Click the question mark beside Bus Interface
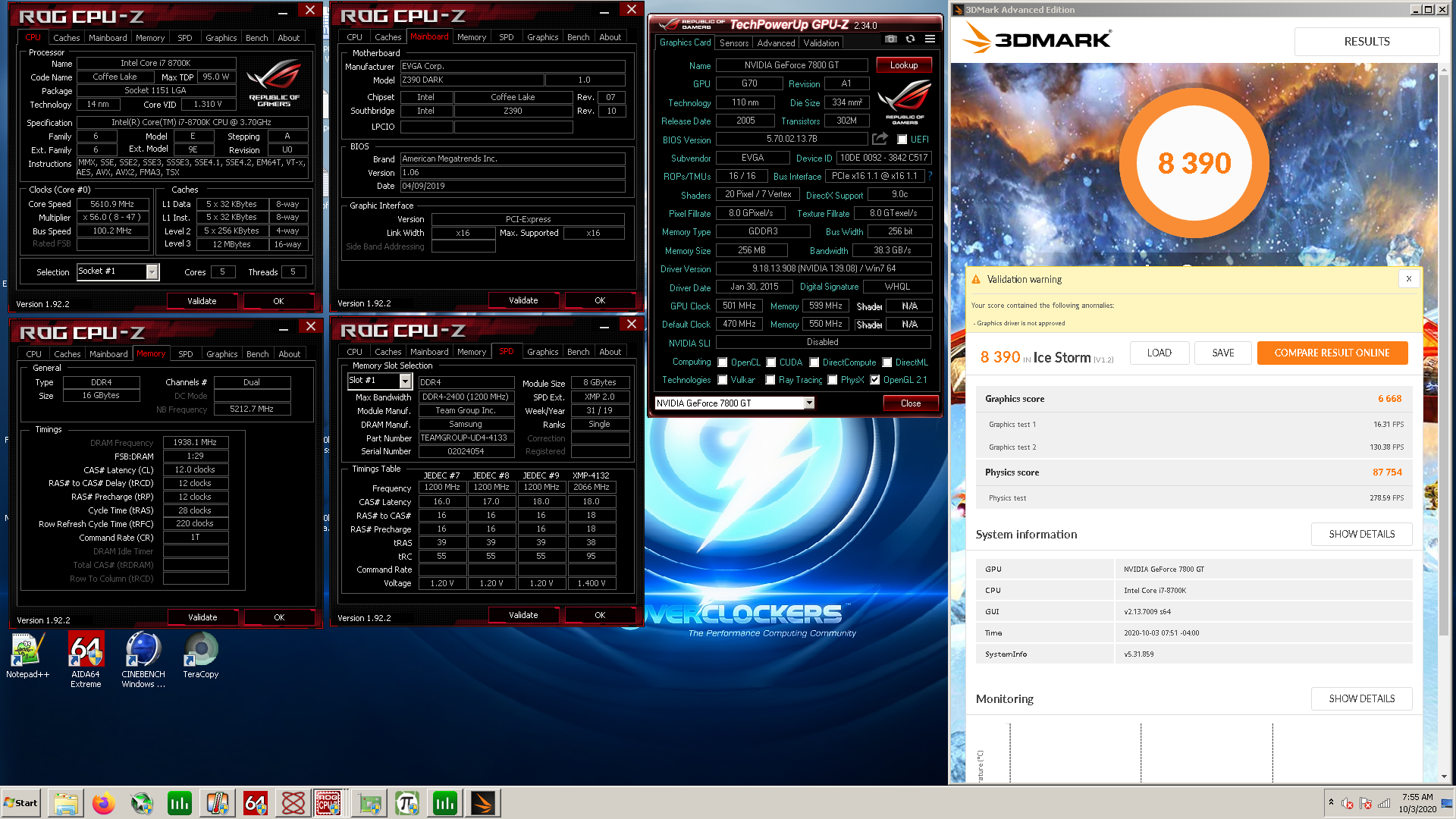The height and width of the screenshot is (819, 1456). (x=930, y=176)
